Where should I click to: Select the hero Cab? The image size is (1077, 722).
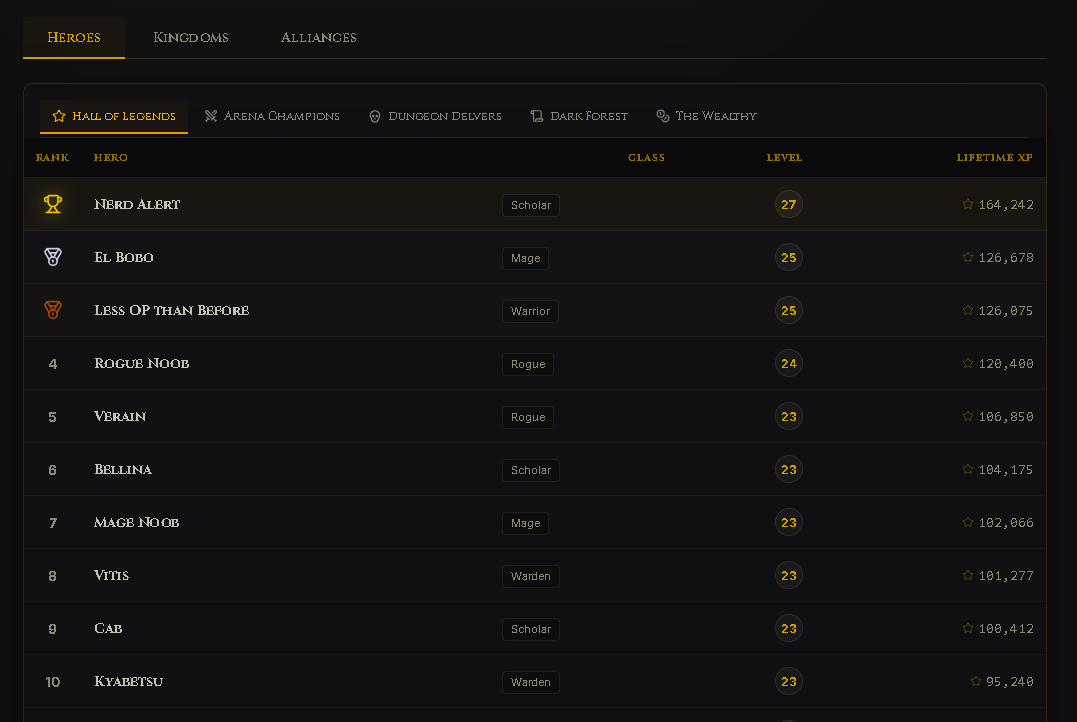[x=109, y=628]
